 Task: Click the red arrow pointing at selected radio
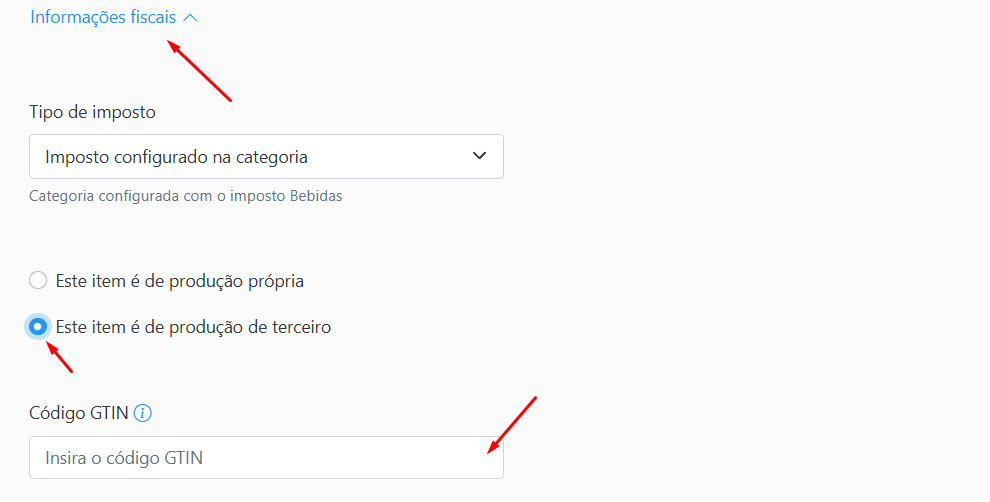(60, 357)
